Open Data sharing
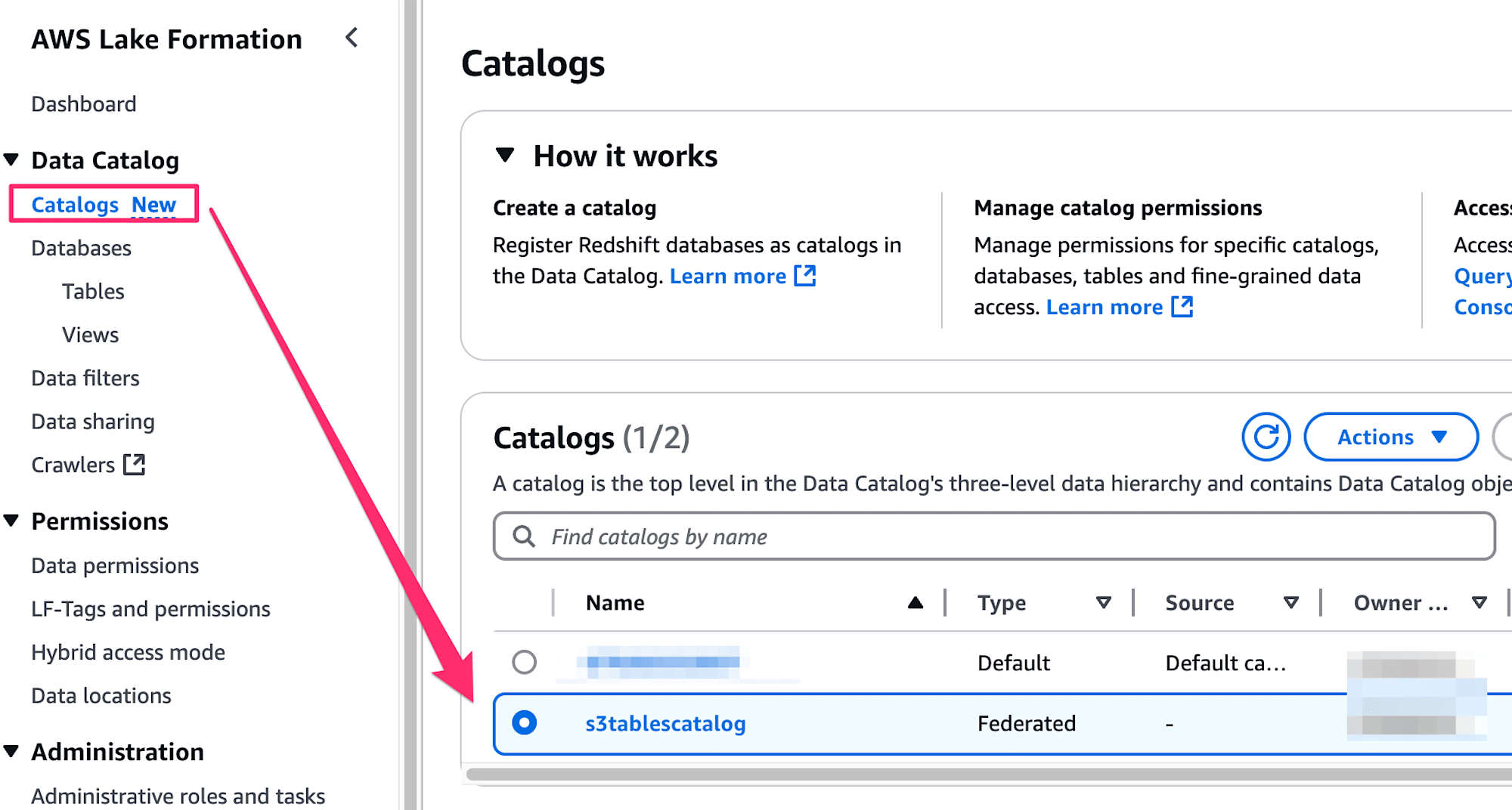Image resolution: width=1512 pixels, height=810 pixels. pyautogui.click(x=93, y=421)
